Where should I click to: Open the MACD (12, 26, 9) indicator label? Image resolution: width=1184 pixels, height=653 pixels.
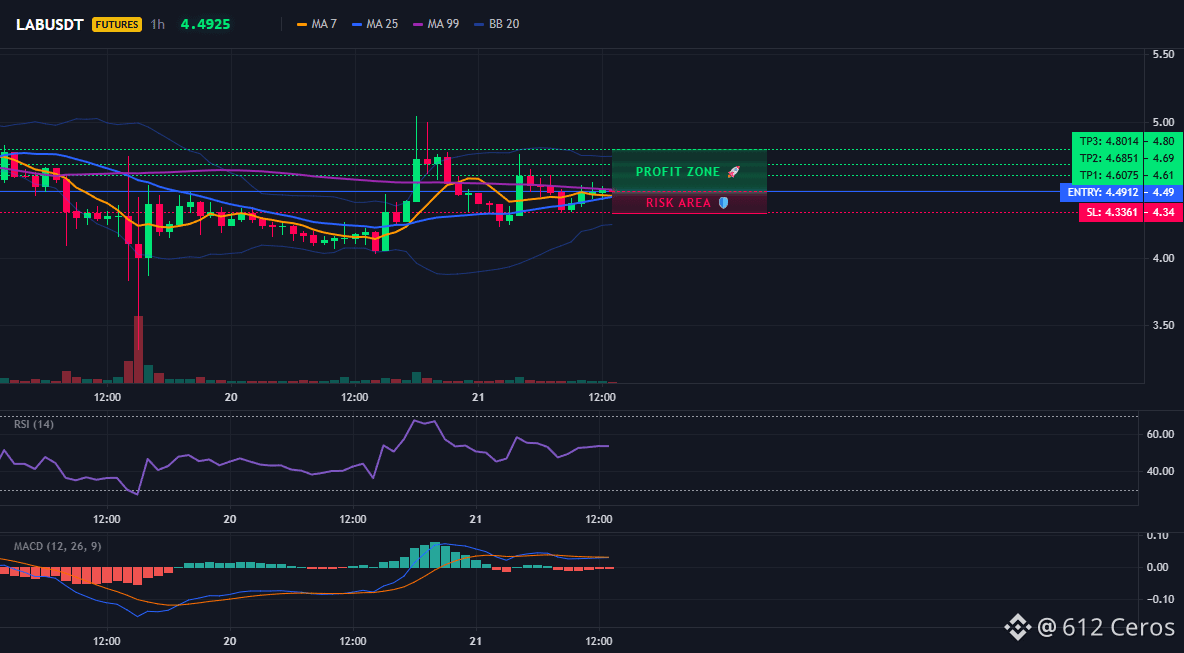[x=57, y=546]
